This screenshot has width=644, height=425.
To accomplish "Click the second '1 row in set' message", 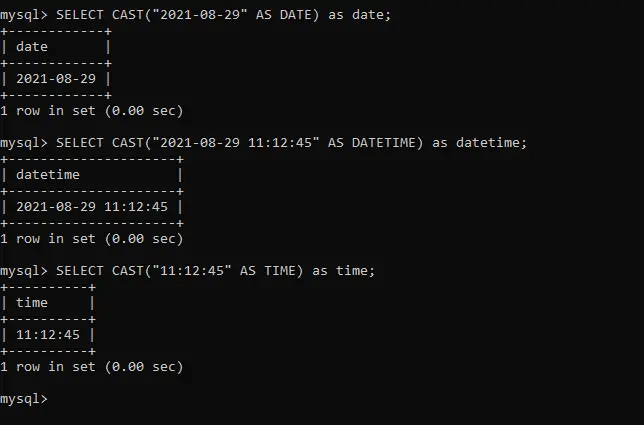I will pos(92,239).
